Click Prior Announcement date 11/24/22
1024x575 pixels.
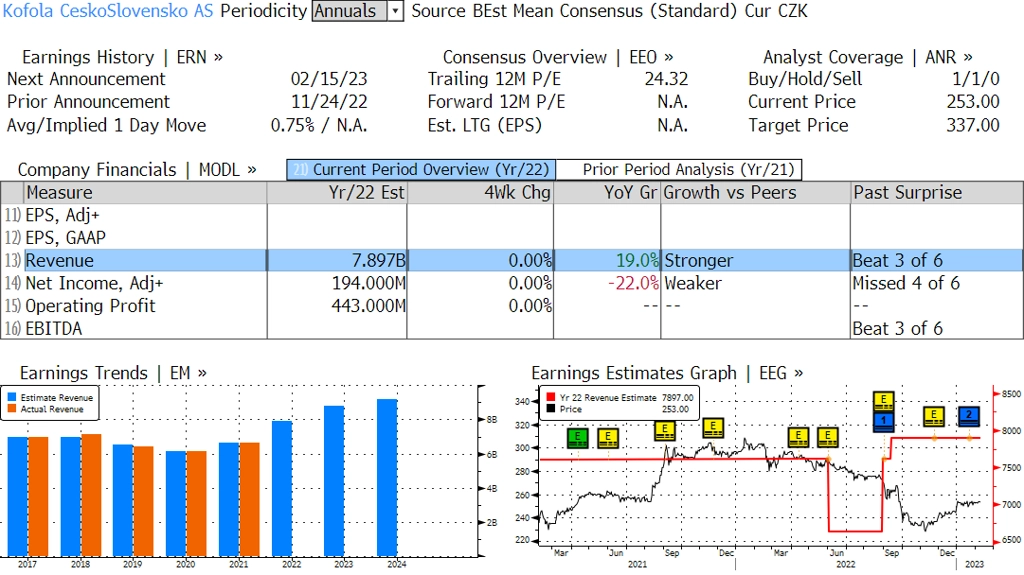coord(329,102)
